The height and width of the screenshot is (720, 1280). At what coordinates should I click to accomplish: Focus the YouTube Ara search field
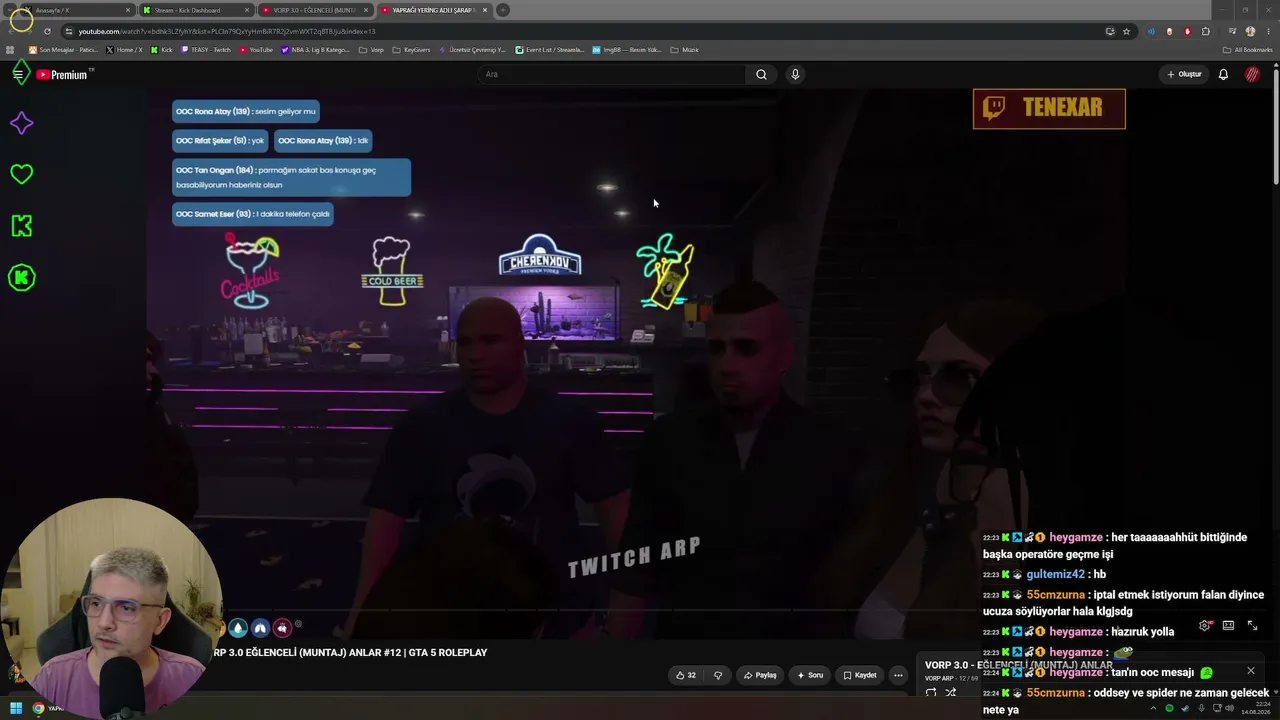pyautogui.click(x=613, y=74)
